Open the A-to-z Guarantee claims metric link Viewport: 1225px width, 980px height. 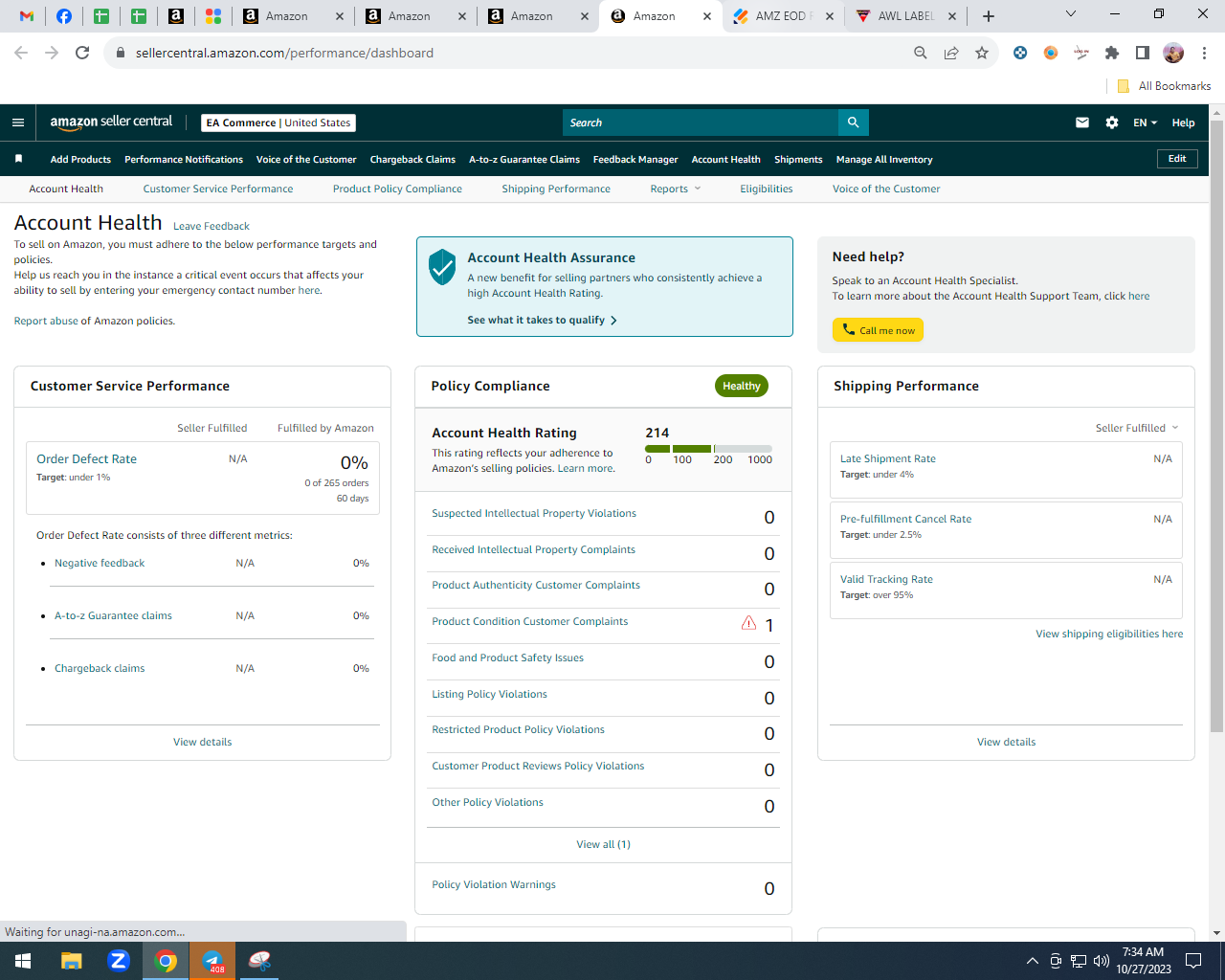point(113,615)
